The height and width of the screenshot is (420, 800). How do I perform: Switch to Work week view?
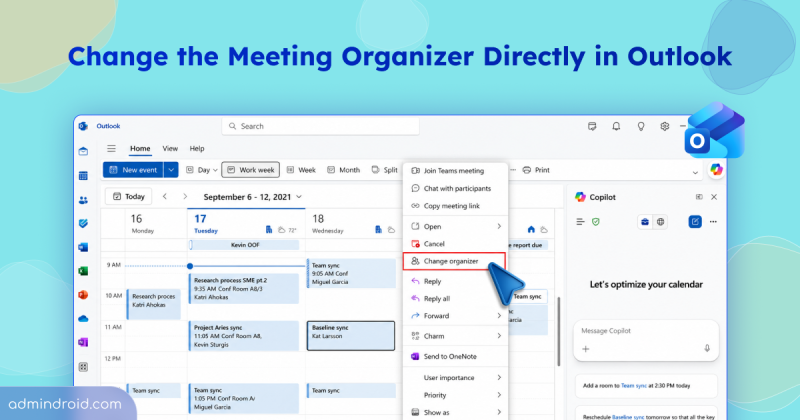point(251,170)
